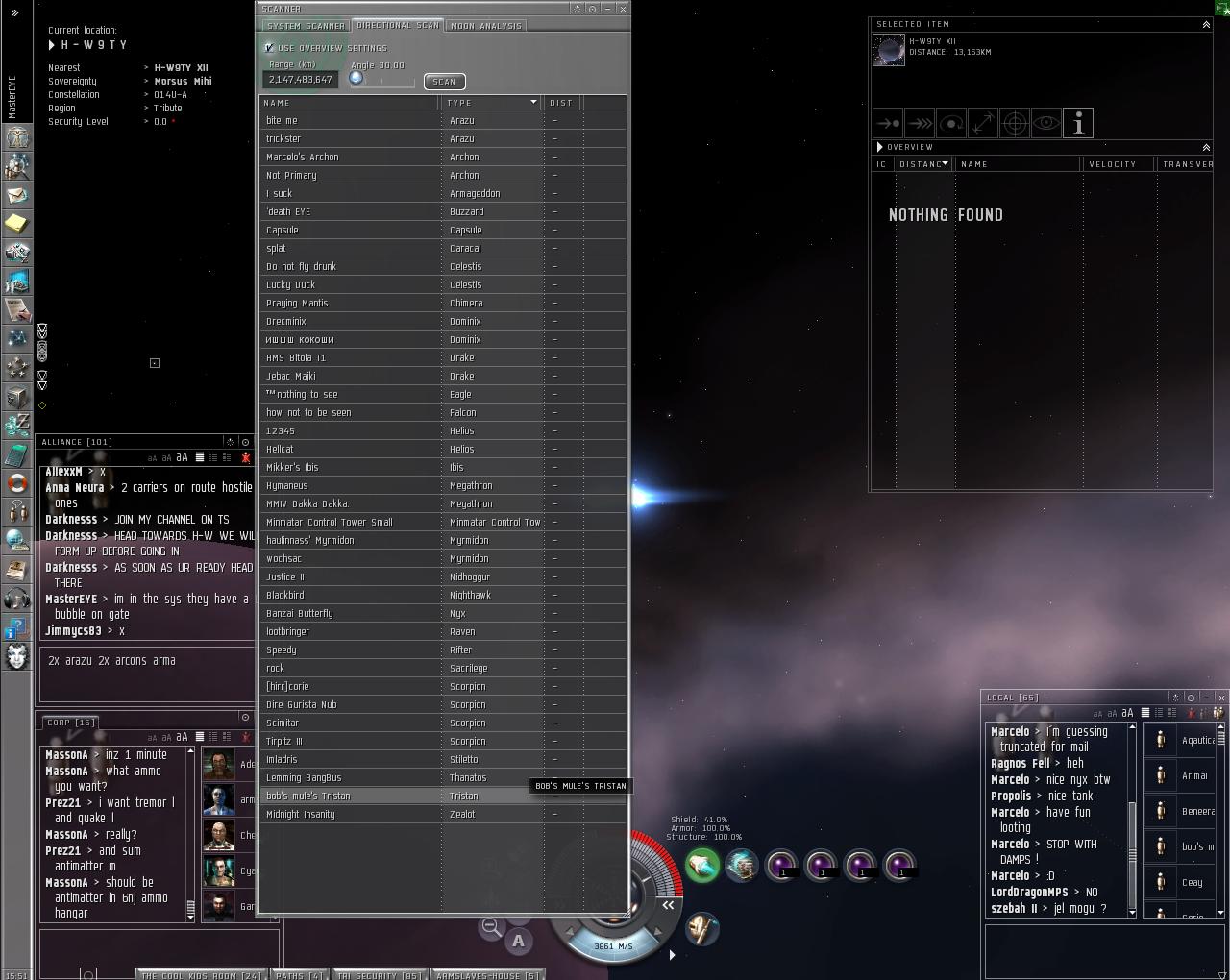1230x980 pixels.
Task: Collapse HUD modules double-arrow
Action: 667,904
